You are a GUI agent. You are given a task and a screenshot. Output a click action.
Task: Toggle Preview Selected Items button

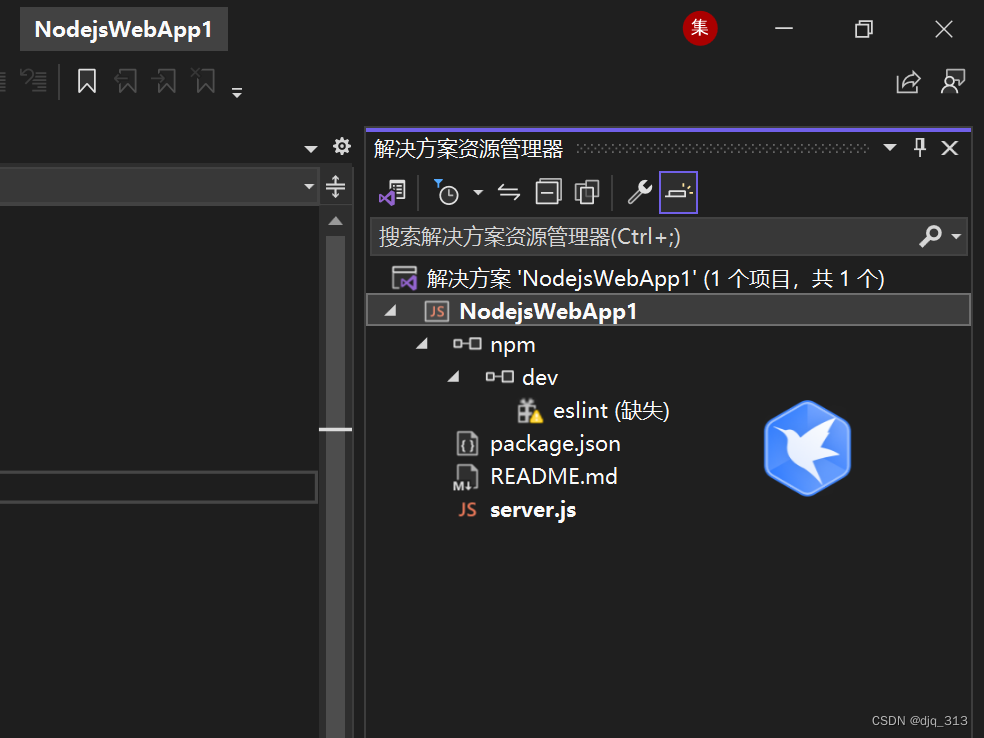pyautogui.click(x=678, y=192)
